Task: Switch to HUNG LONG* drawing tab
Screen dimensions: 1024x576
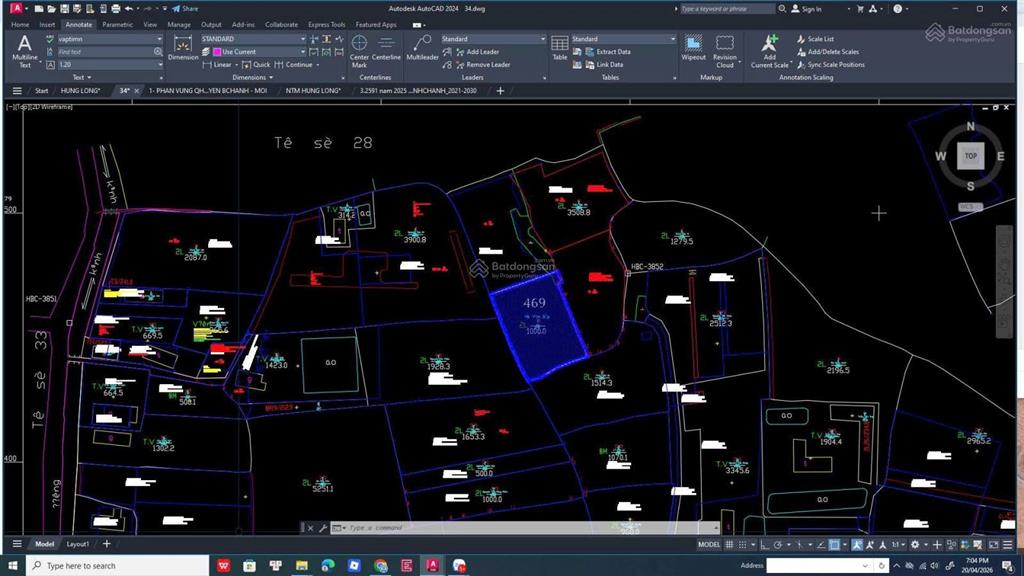Action: coord(80,91)
